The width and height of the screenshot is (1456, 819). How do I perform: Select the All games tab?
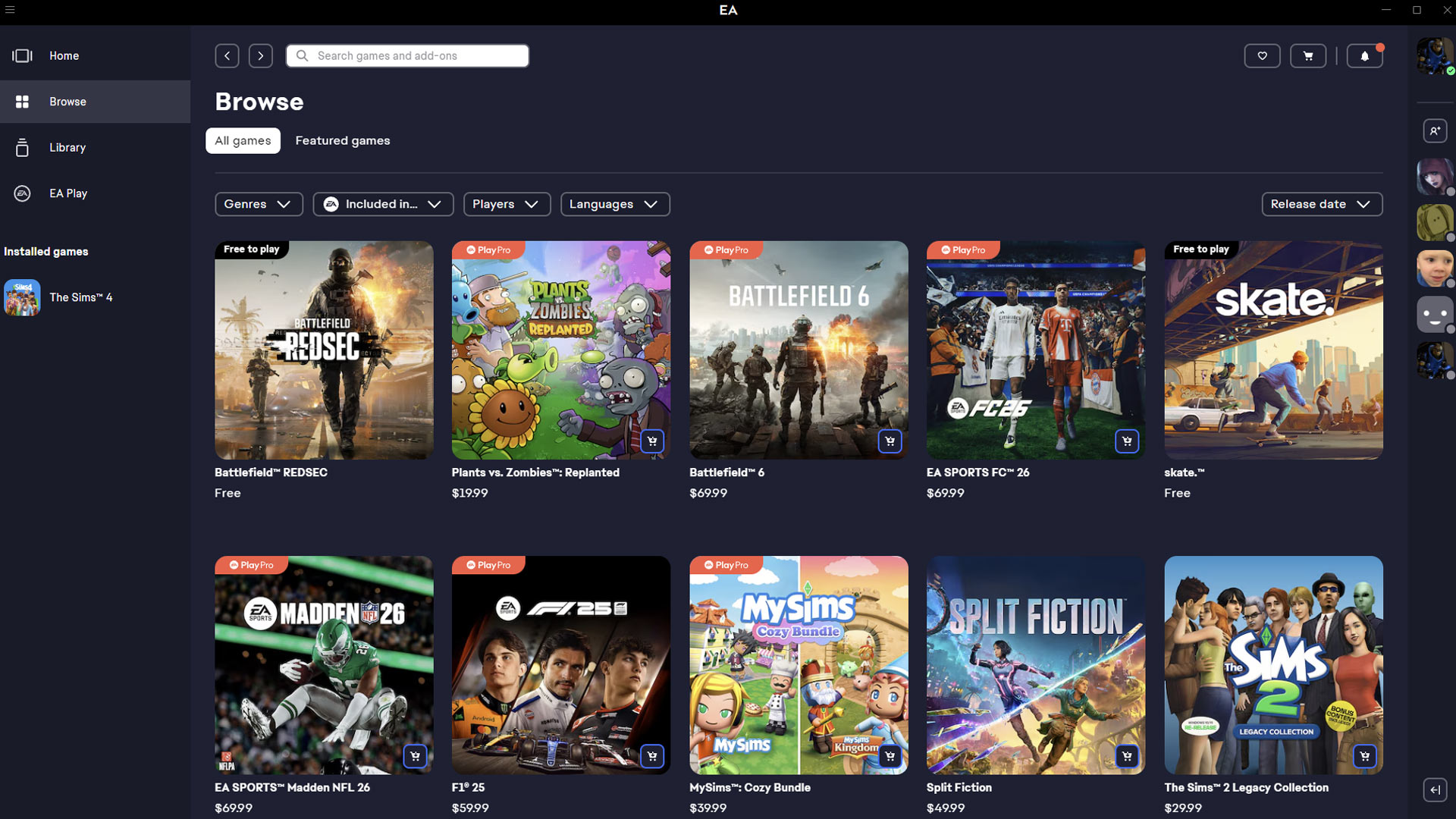243,140
